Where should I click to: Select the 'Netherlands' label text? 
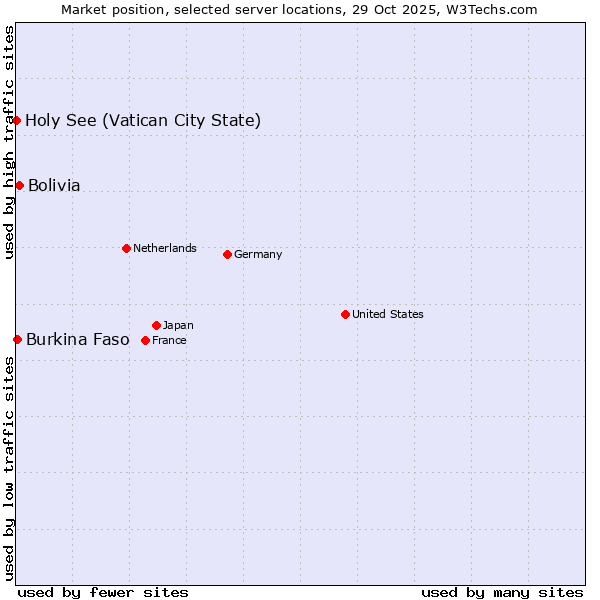tap(165, 248)
